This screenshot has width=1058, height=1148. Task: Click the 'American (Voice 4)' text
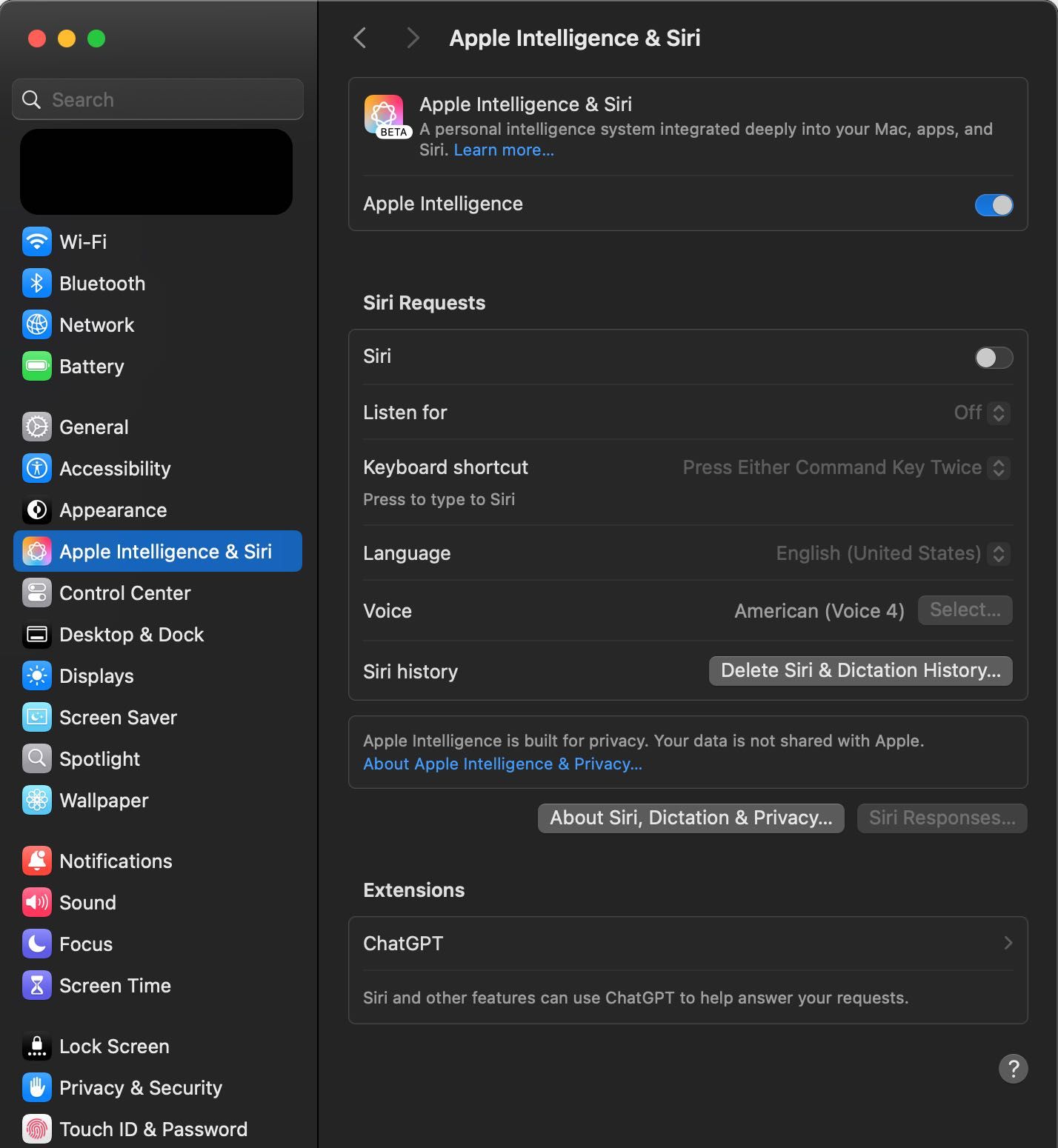pyautogui.click(x=819, y=611)
